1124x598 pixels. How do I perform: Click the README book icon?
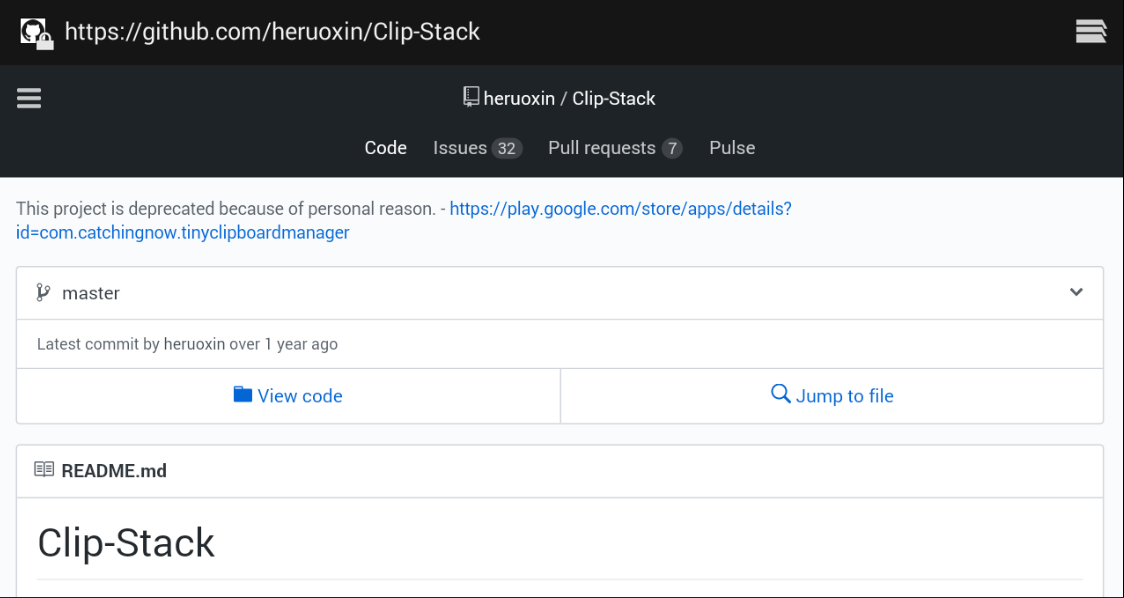tap(44, 470)
